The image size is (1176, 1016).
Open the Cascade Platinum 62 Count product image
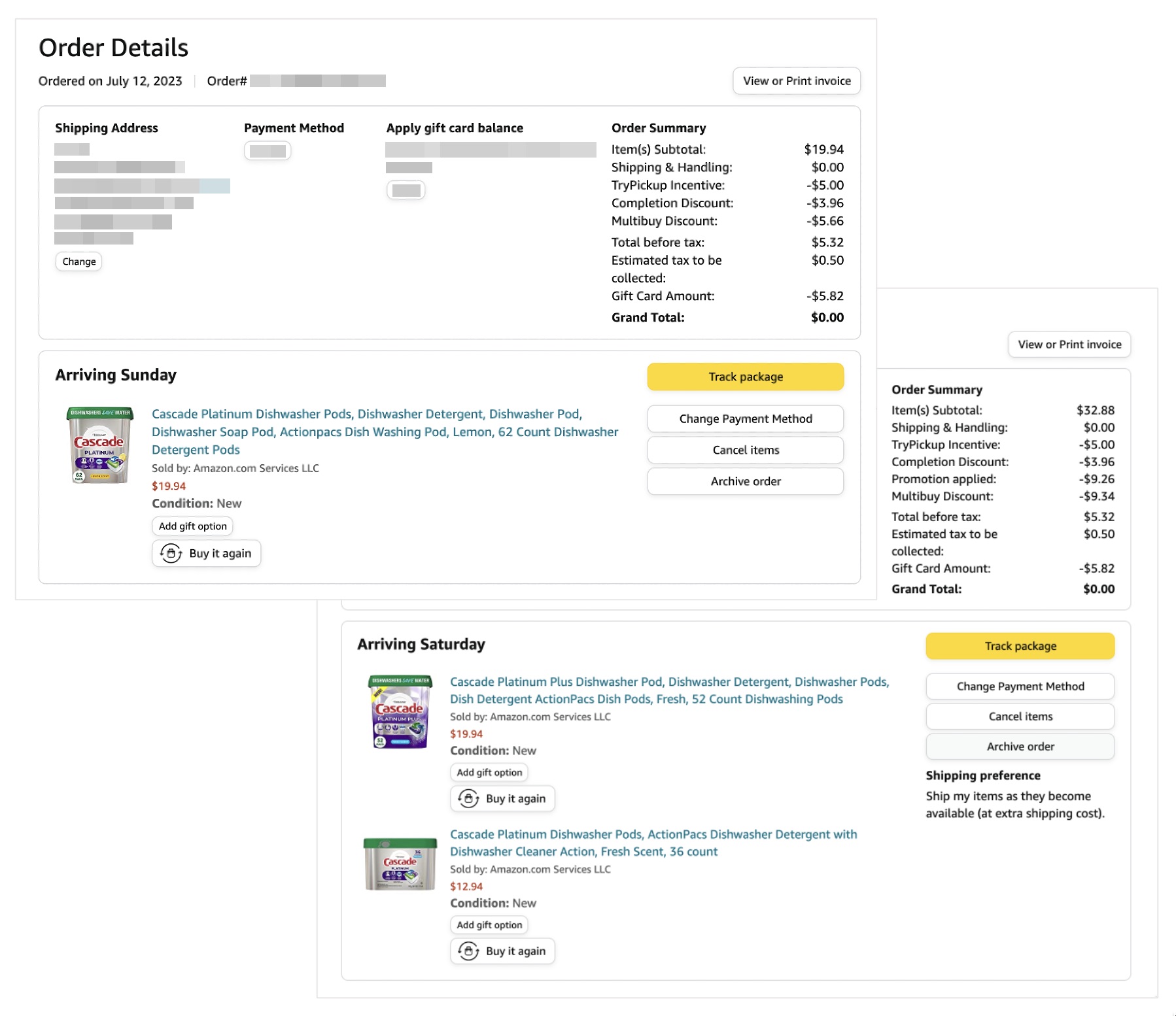point(100,445)
